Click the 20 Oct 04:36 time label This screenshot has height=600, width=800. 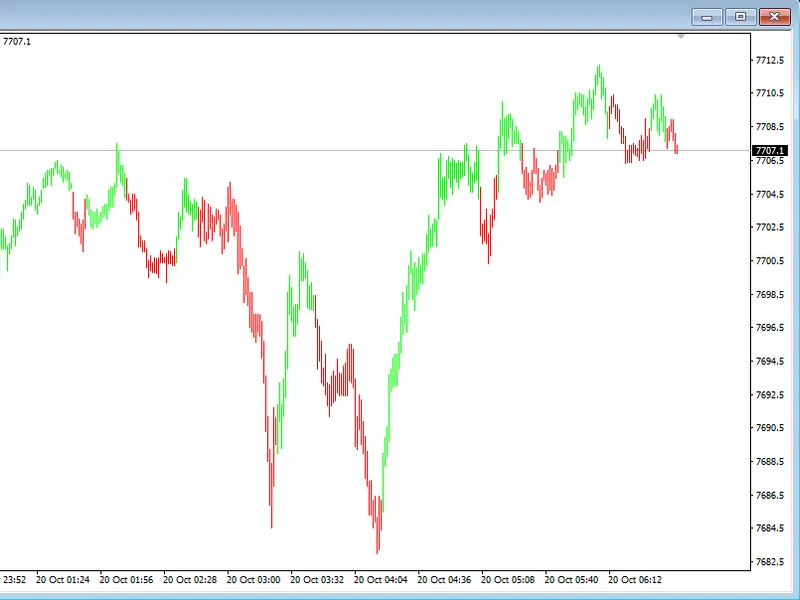(444, 580)
